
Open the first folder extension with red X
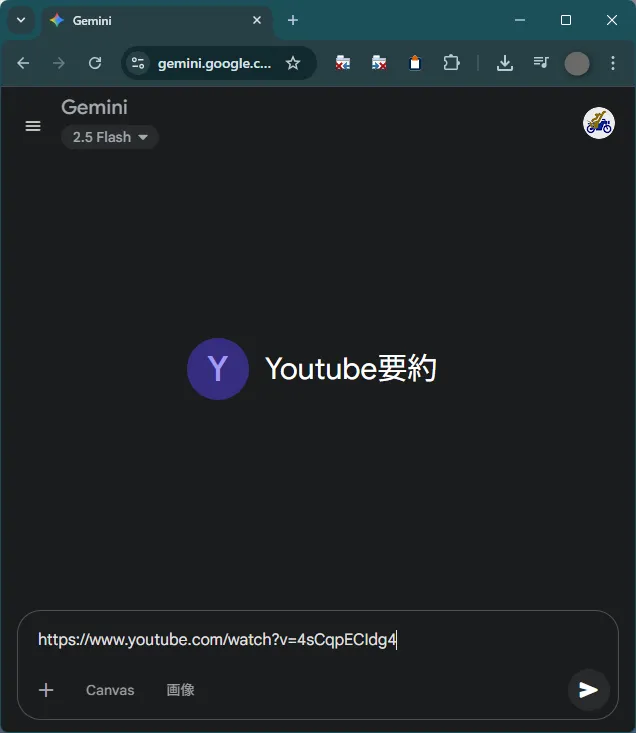pos(343,63)
